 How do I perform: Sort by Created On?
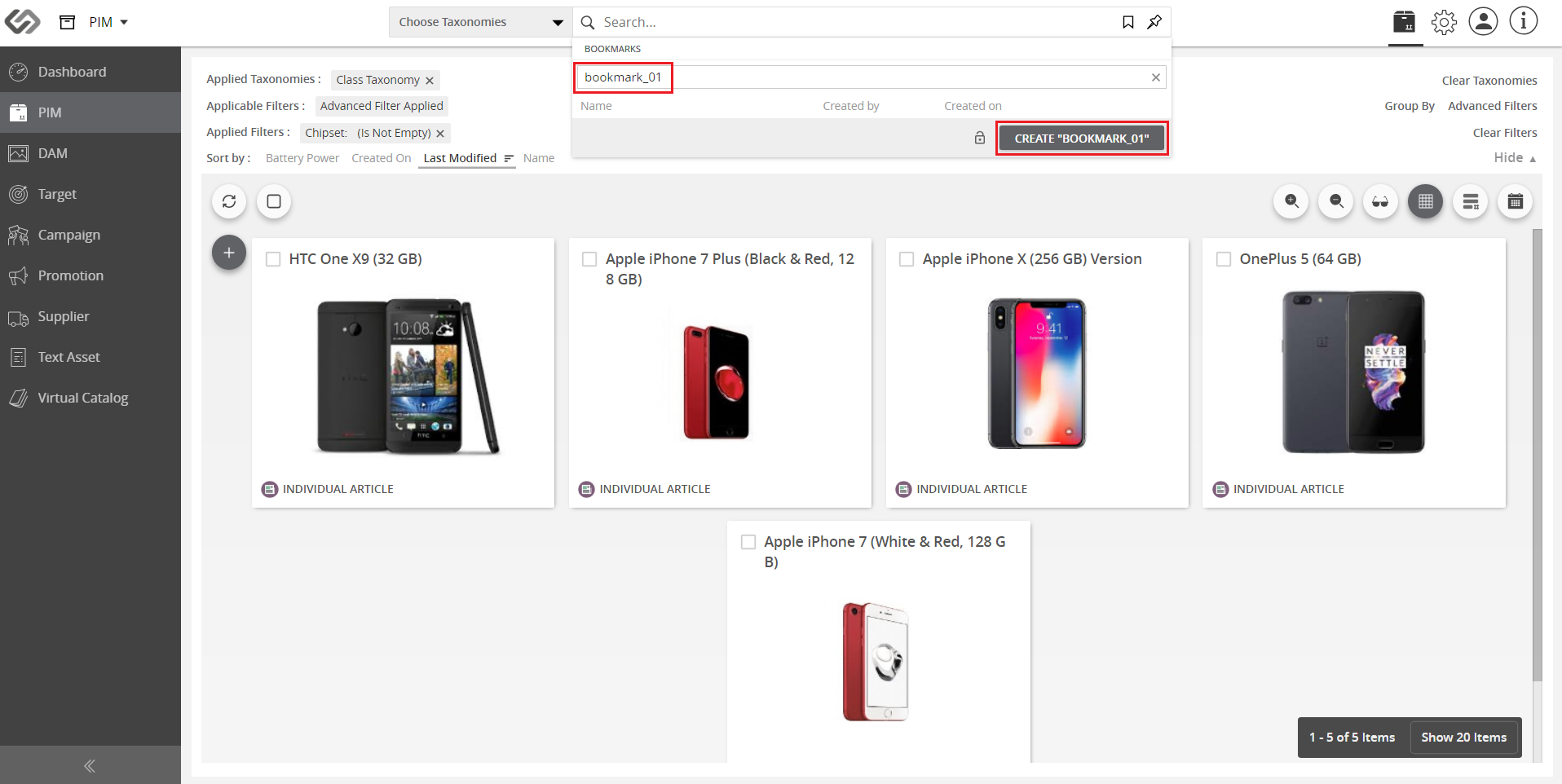coord(382,158)
